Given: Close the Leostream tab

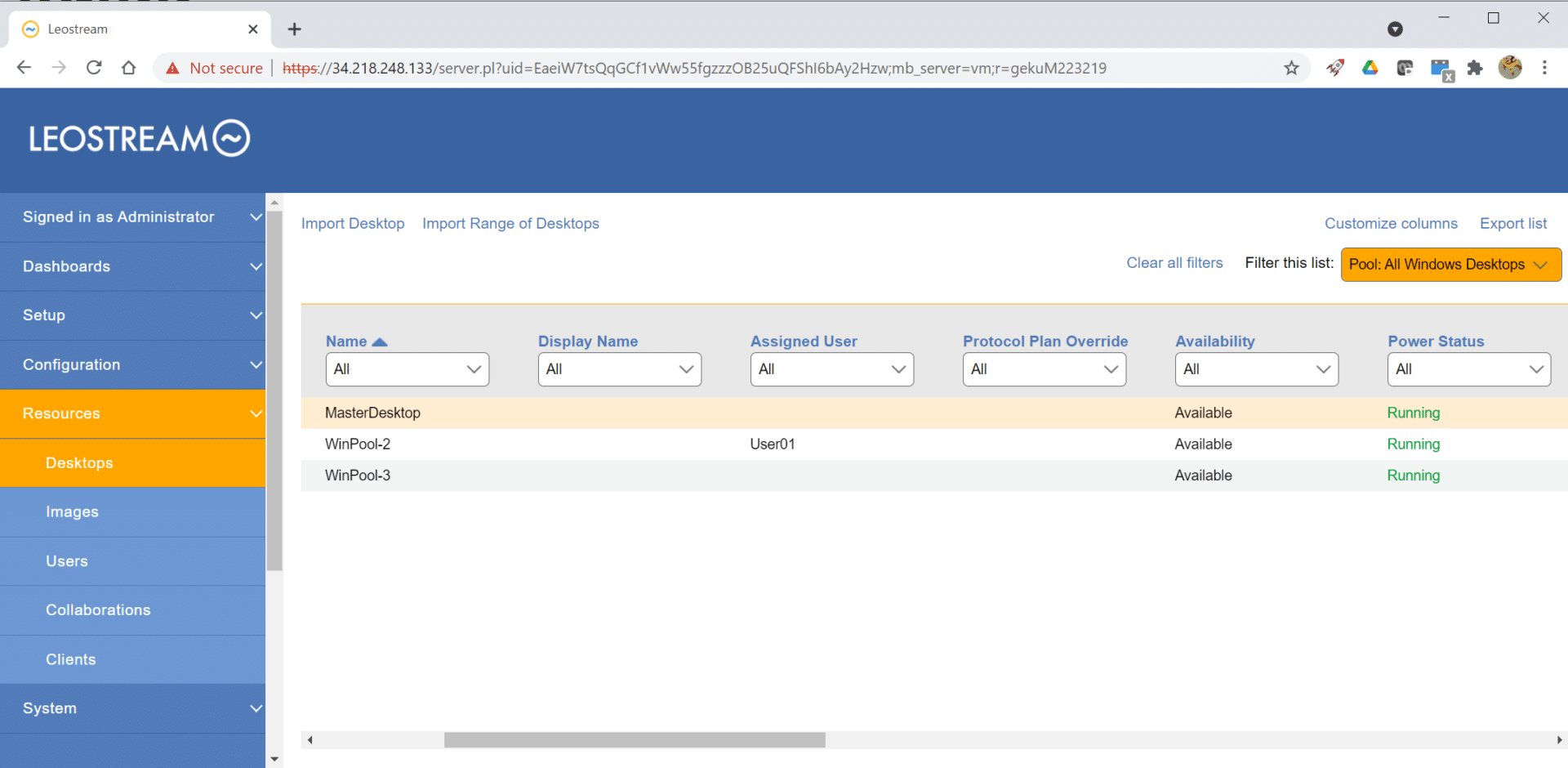Looking at the screenshot, I should (253, 29).
